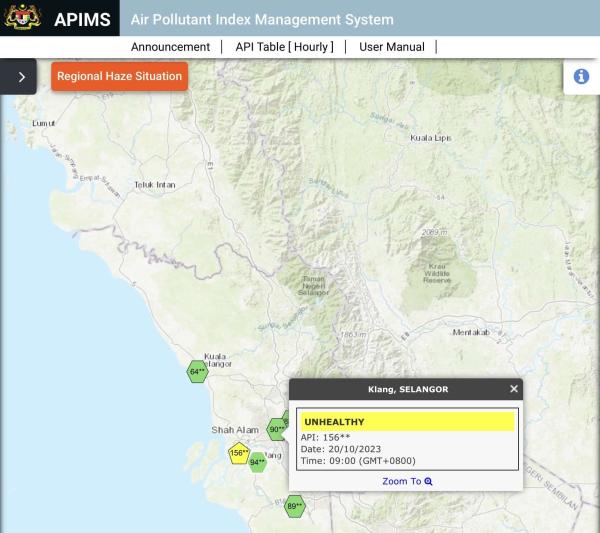Screen dimensions: 600x533
Task: Click the yellow UNHEALTHY status bar
Action: [405, 422]
